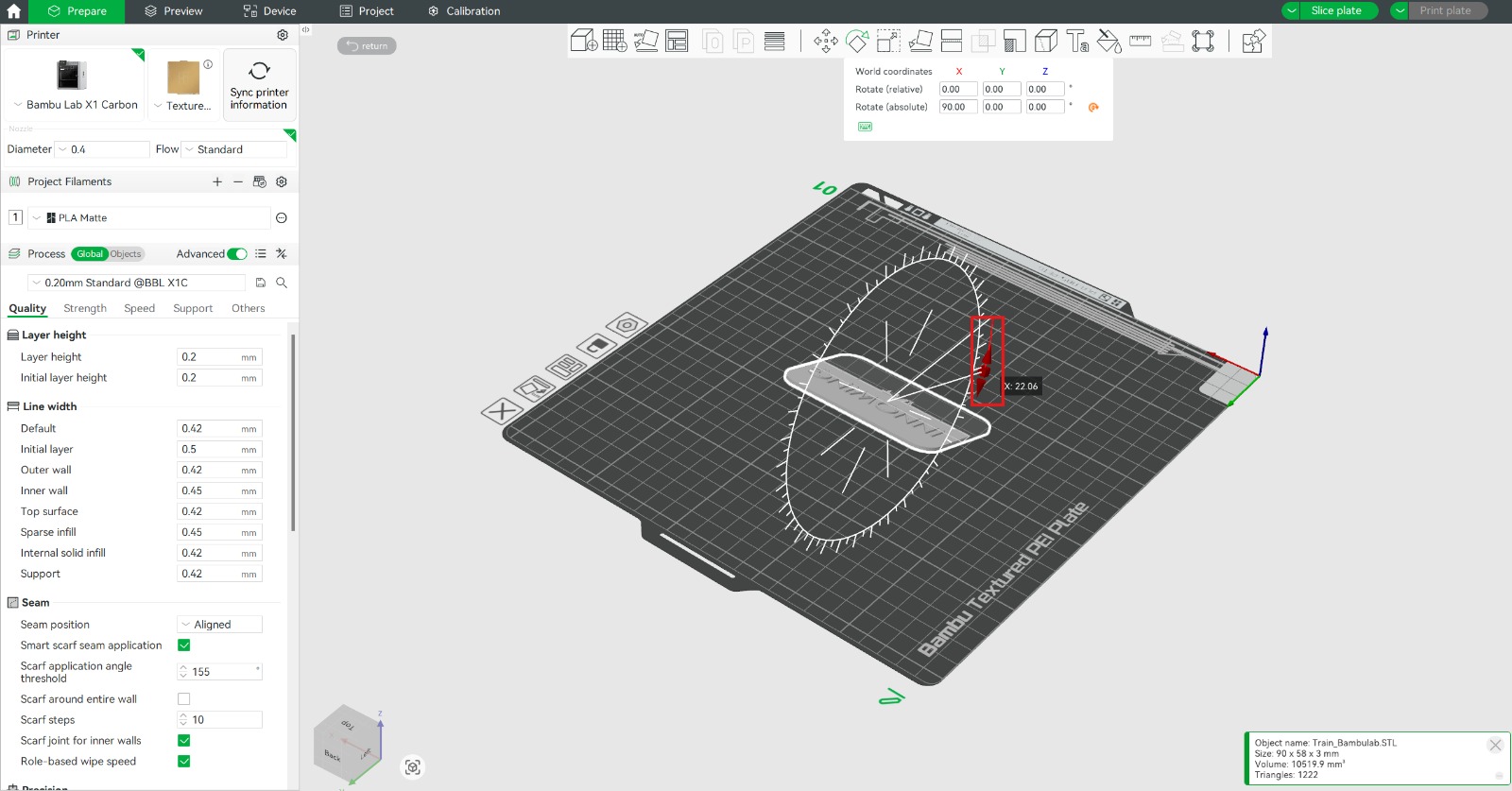
Task: Click the Add object cube icon
Action: tap(583, 41)
